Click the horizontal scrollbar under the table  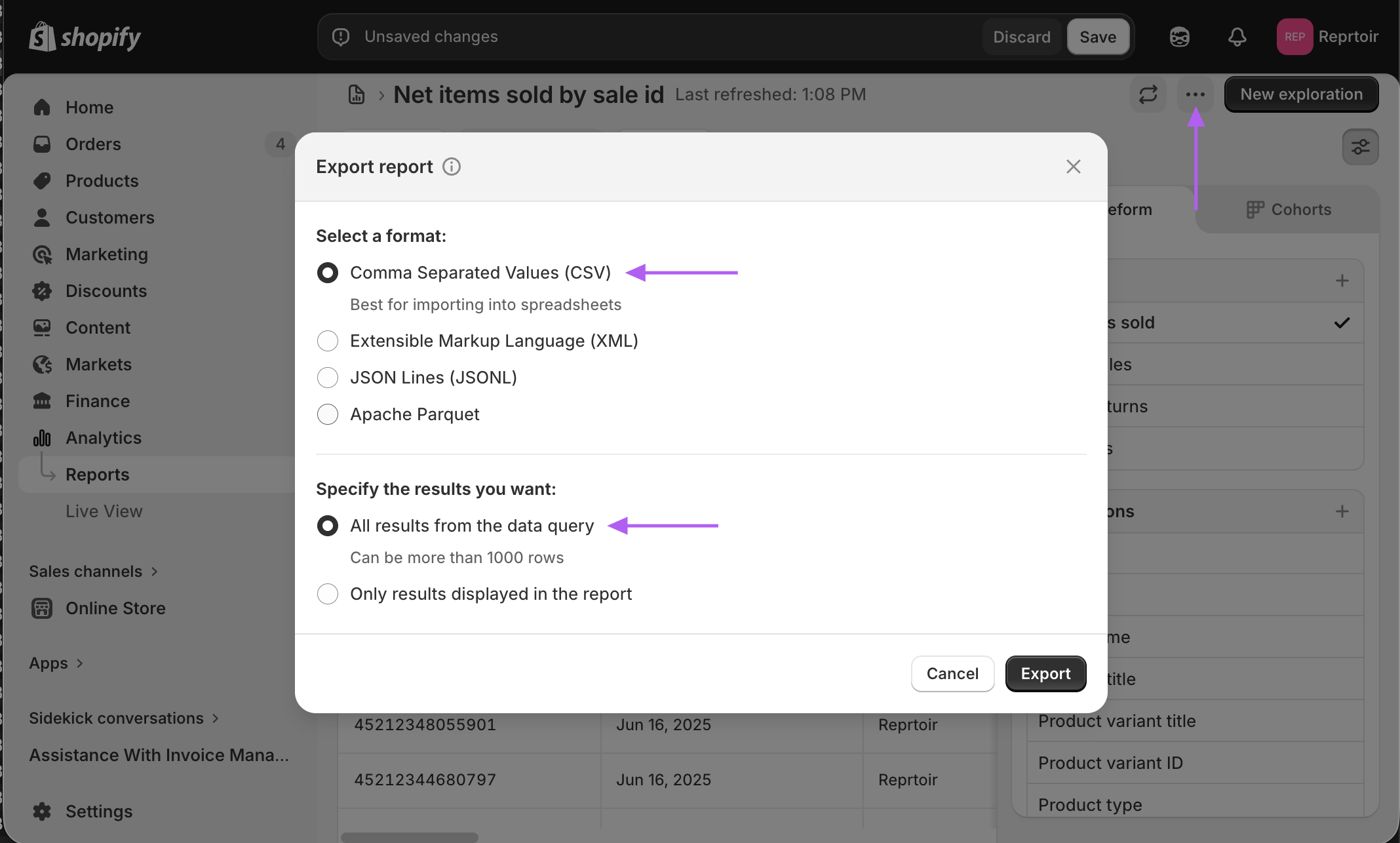410,837
